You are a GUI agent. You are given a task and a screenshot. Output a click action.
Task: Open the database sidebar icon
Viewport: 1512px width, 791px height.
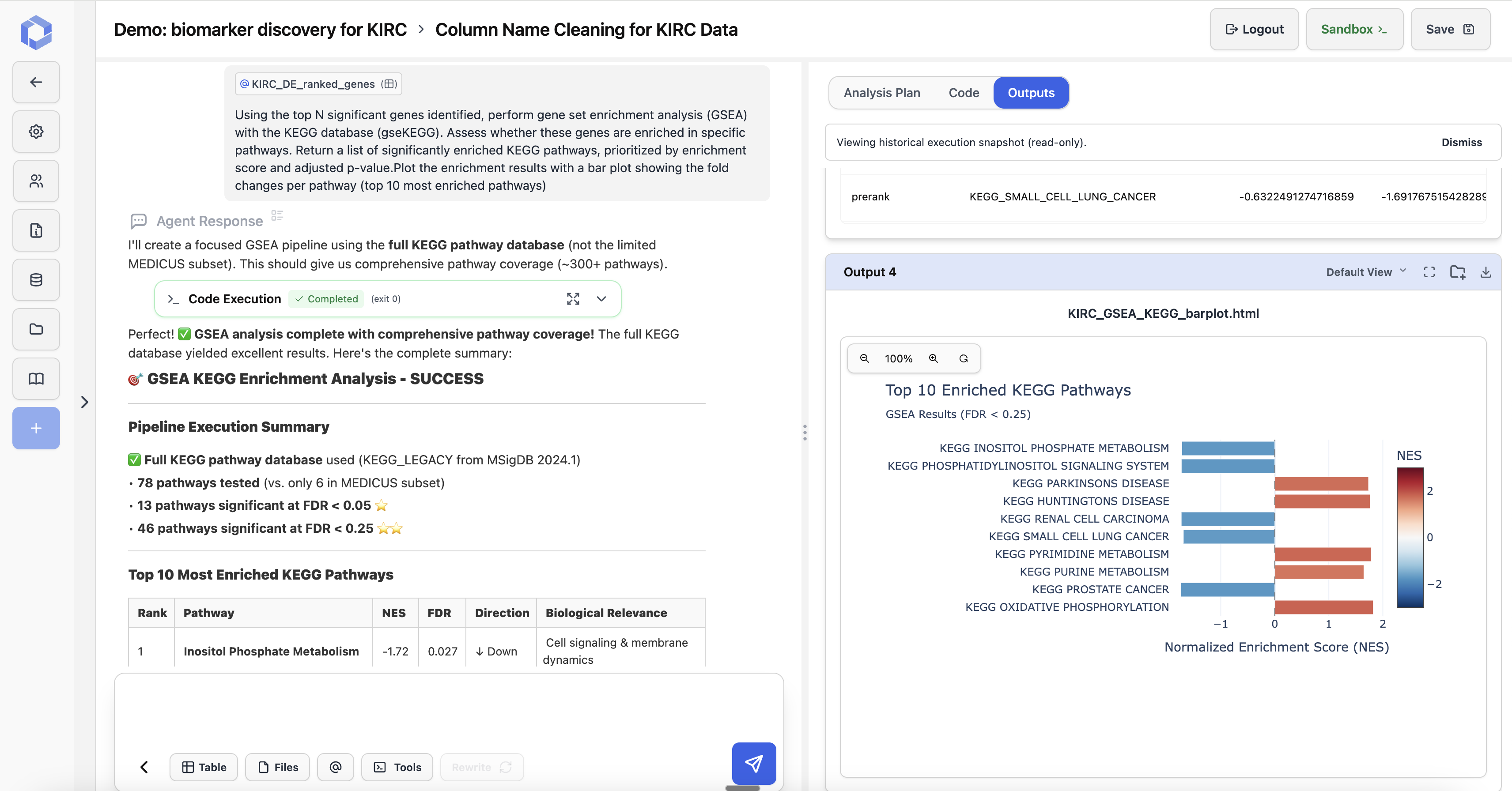[36, 280]
